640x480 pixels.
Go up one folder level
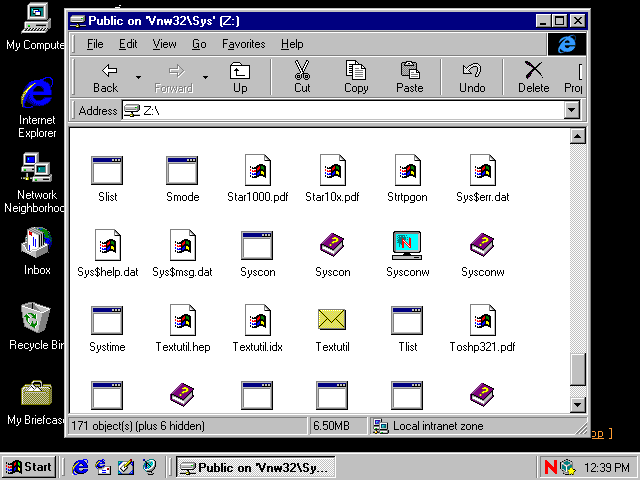pyautogui.click(x=240, y=77)
